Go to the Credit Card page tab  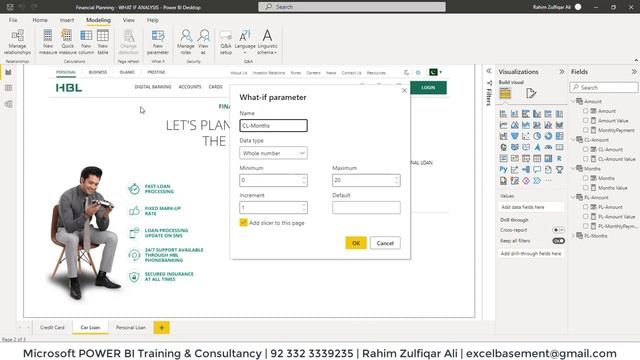tap(52, 327)
